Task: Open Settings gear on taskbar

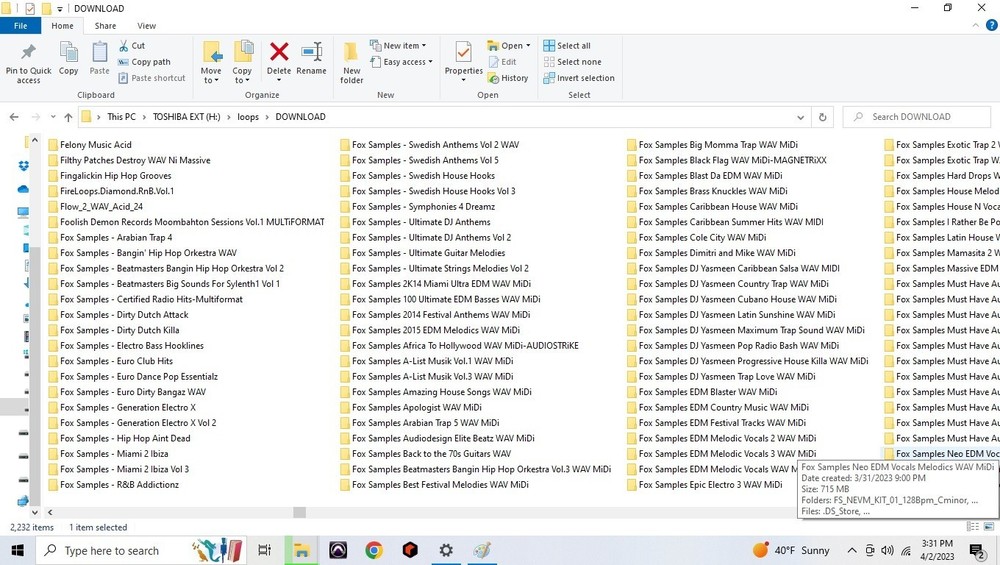Action: pos(446,550)
